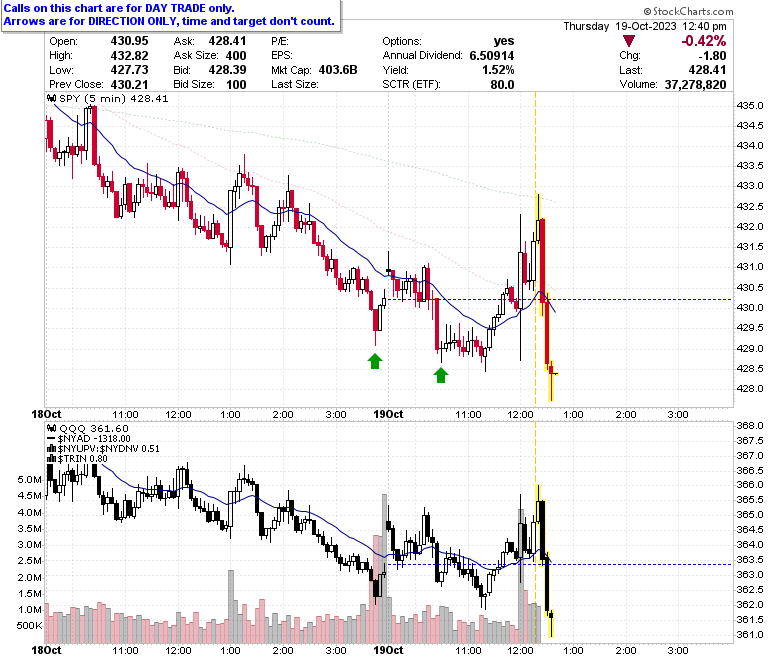
Task: Click the Low value 427.73
Action: (x=129, y=70)
